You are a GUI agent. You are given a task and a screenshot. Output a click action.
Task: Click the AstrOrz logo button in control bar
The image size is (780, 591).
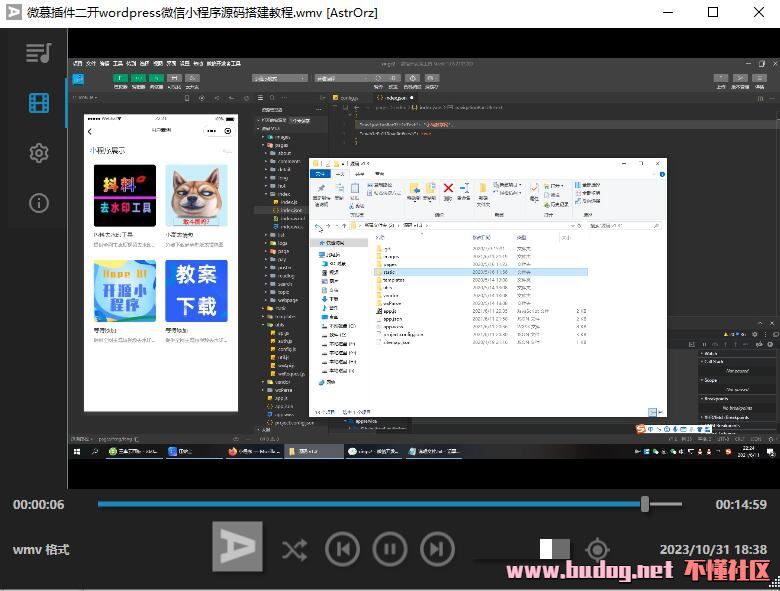237,546
